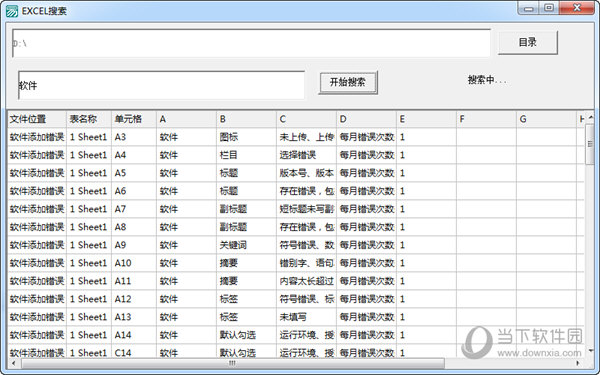This screenshot has width=600, height=375.
Task: Select column header D
Action: (x=367, y=119)
